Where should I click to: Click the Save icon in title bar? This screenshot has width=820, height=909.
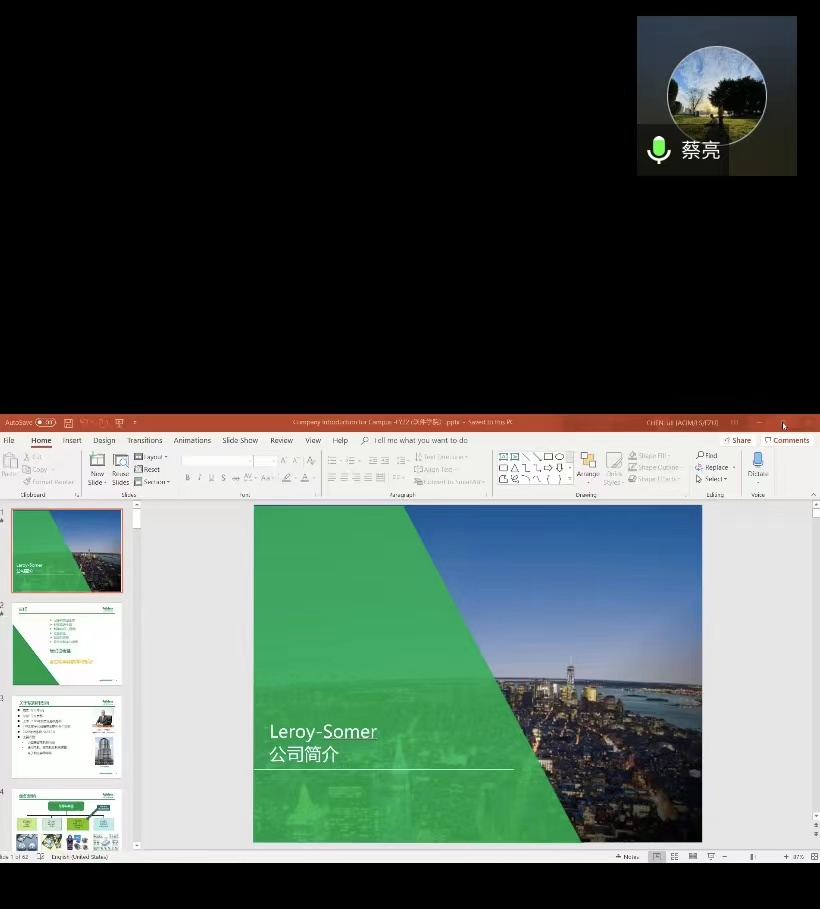(68, 423)
